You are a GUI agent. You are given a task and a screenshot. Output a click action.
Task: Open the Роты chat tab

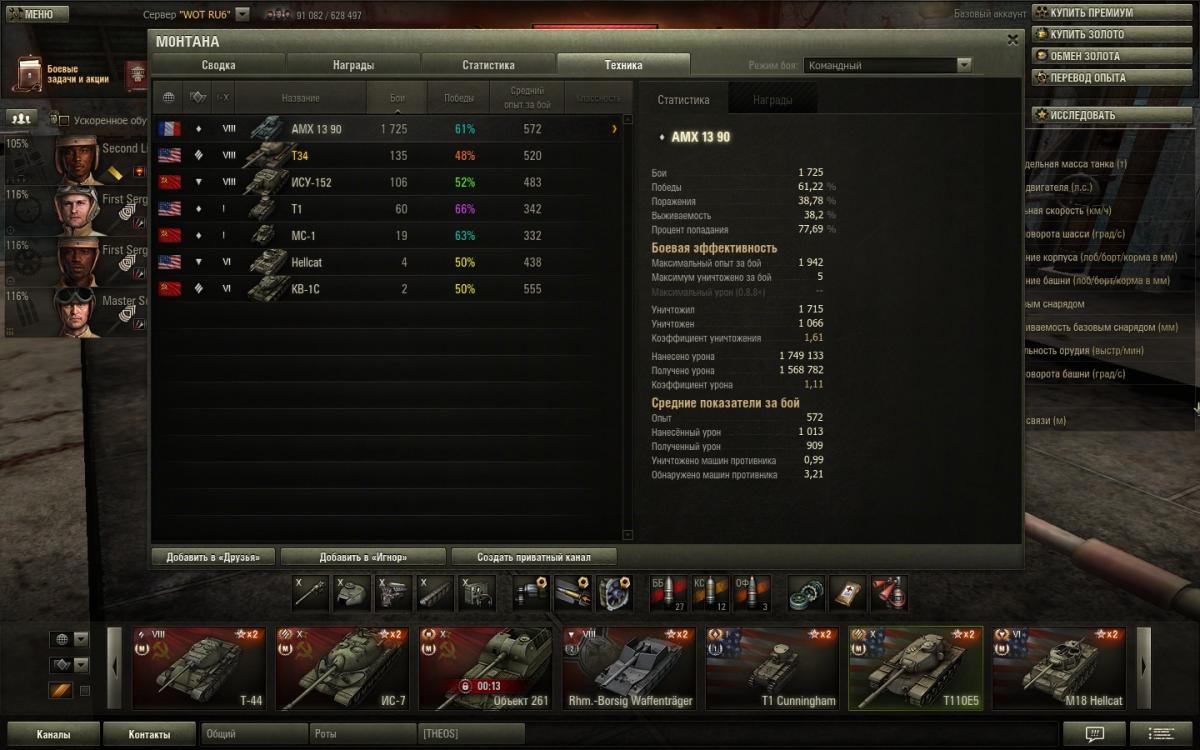363,734
